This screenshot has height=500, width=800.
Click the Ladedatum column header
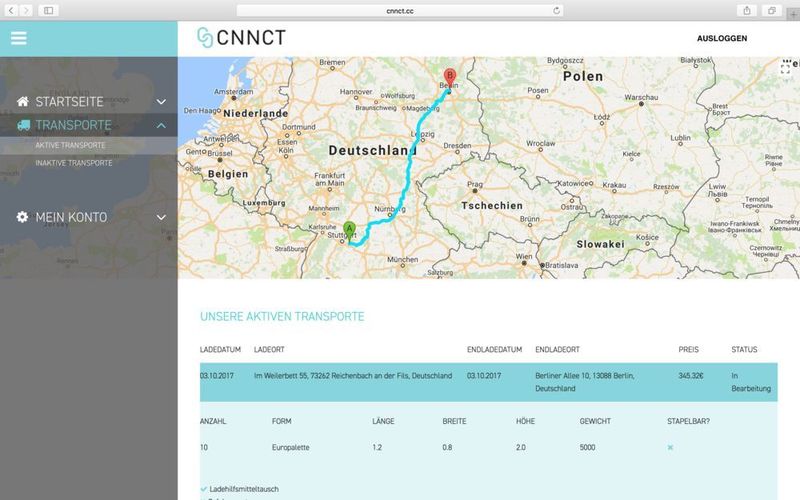(x=220, y=349)
